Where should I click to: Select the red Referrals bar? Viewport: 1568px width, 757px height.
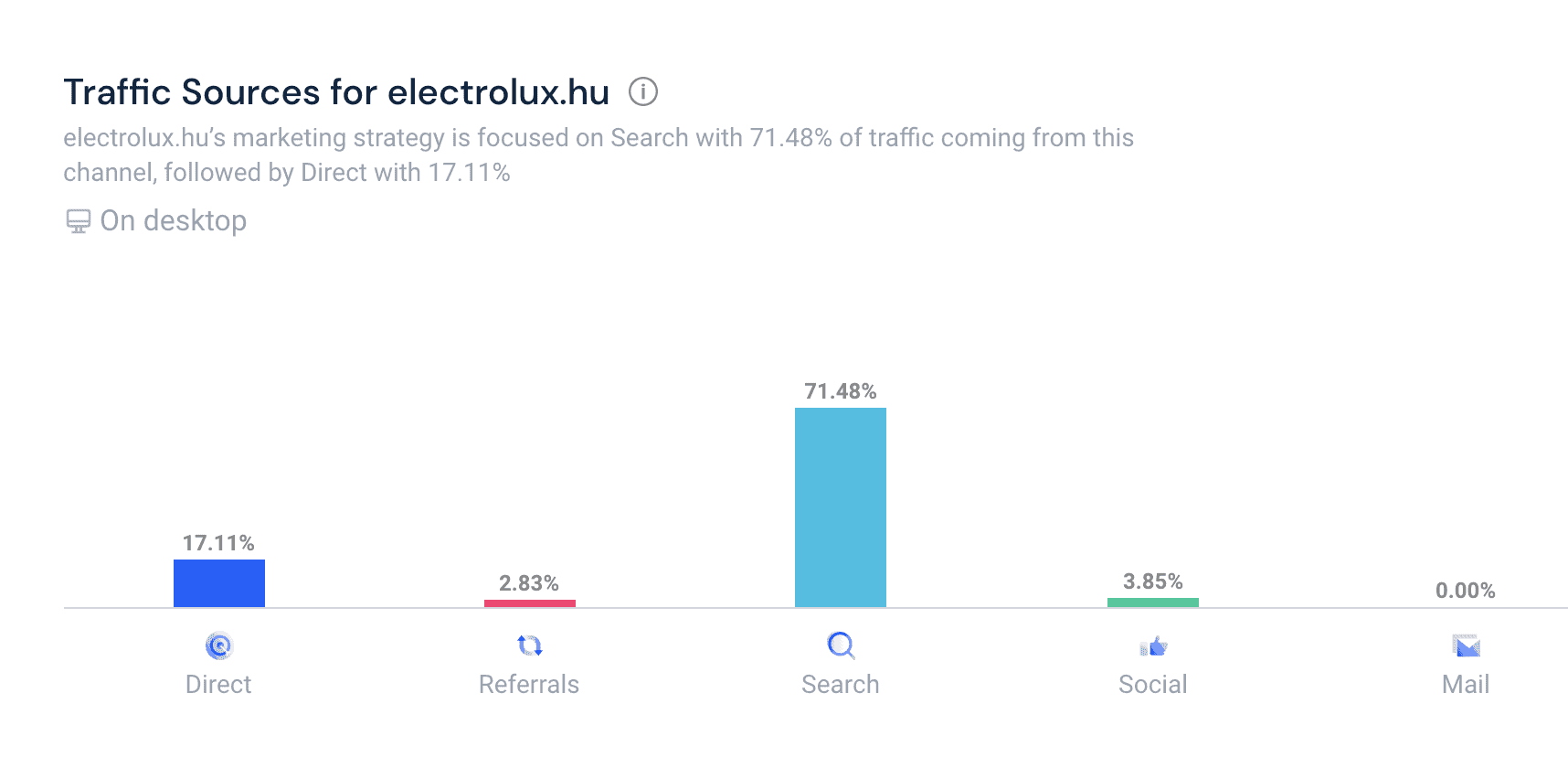tap(530, 602)
